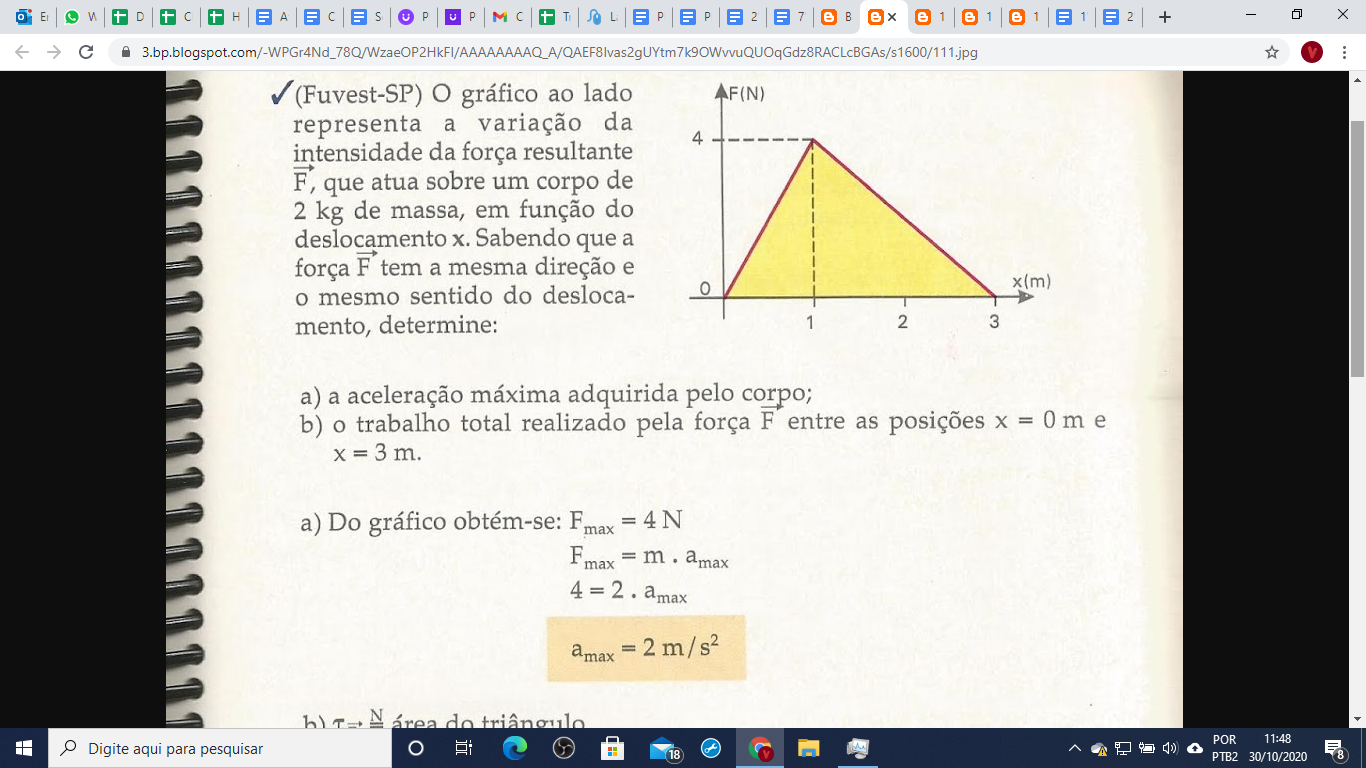Open the Mail app showing 18 unread
The height and width of the screenshot is (768, 1366).
pyautogui.click(x=664, y=749)
